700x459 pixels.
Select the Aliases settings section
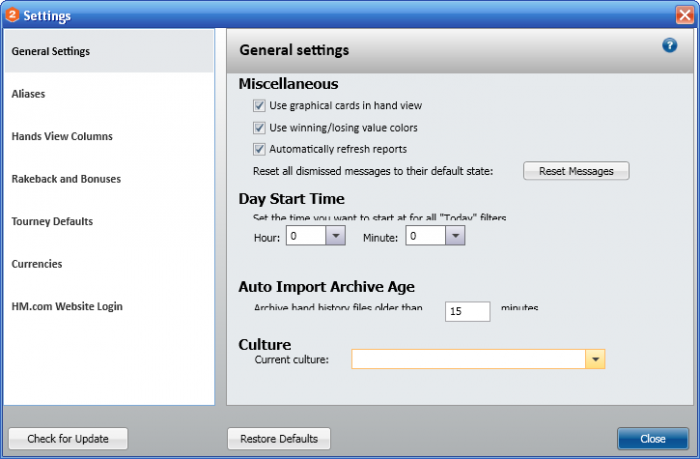click(x=28, y=94)
